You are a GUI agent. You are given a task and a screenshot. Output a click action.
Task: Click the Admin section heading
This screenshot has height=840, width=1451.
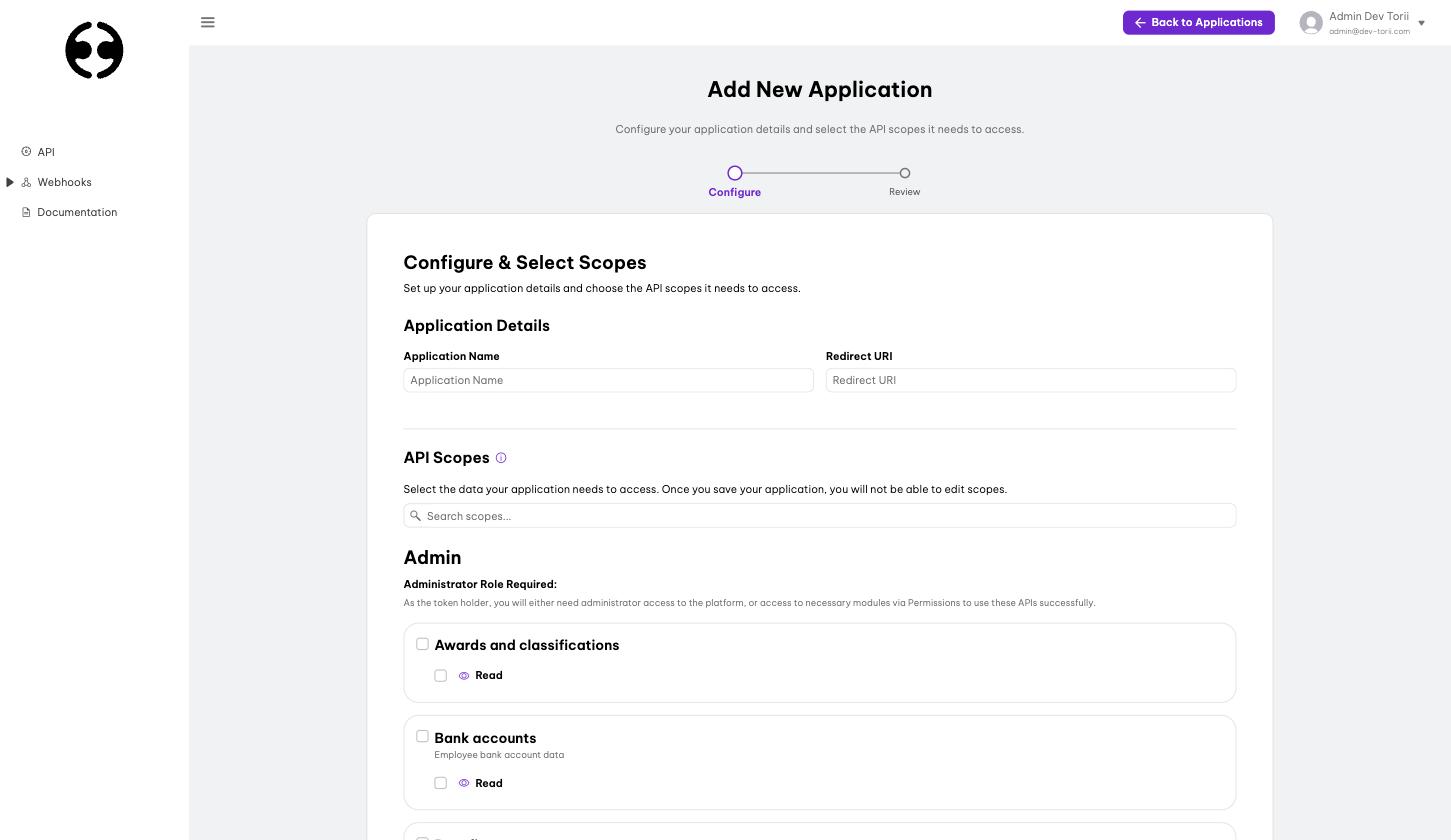[432, 557]
